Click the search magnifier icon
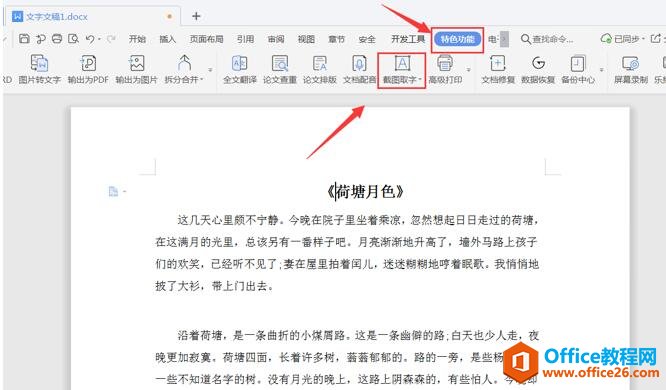The width and height of the screenshot is (666, 390). (x=525, y=39)
